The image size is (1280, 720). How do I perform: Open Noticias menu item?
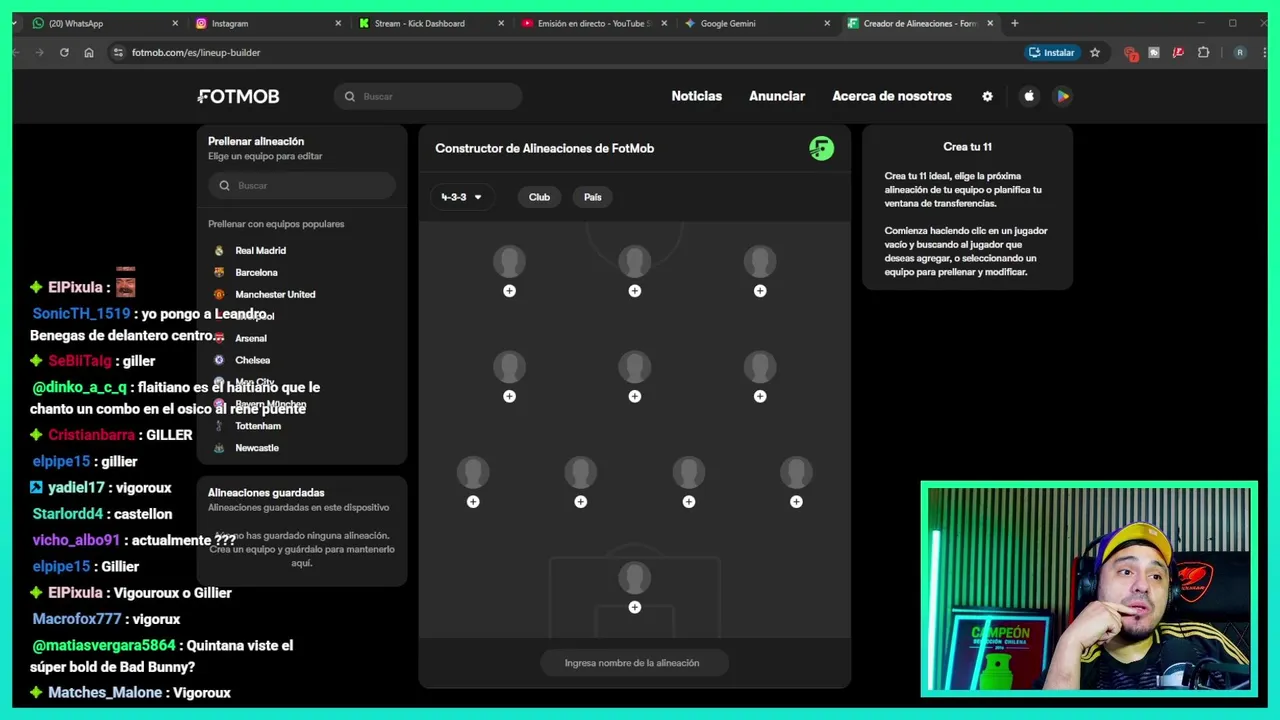click(x=696, y=96)
